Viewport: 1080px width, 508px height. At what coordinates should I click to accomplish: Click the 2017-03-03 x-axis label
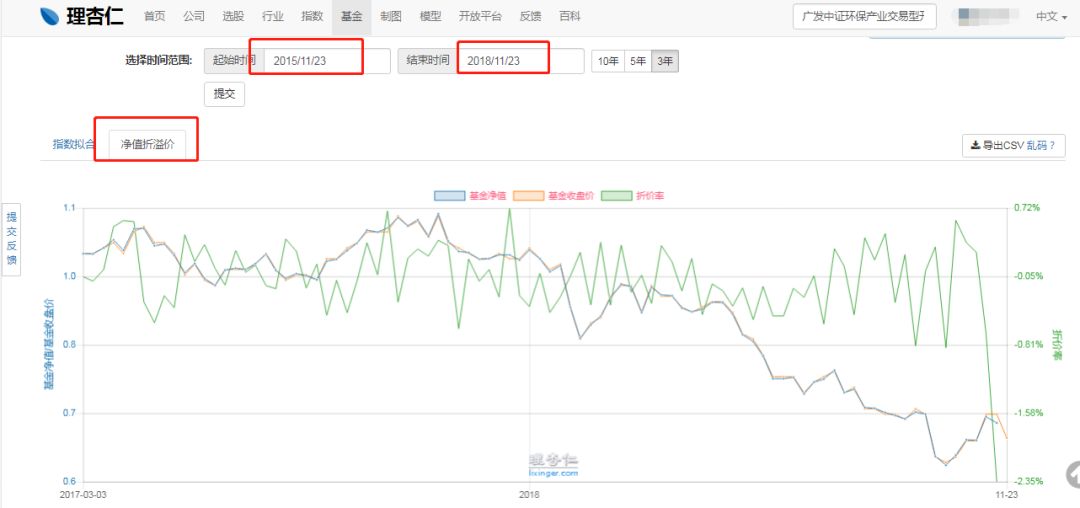click(83, 494)
